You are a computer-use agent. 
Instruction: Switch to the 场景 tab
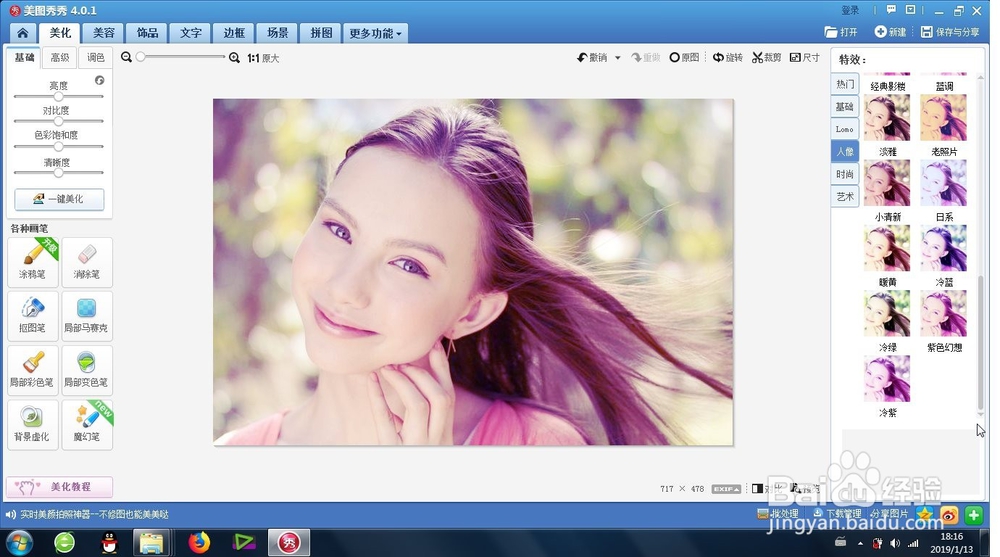tap(277, 33)
